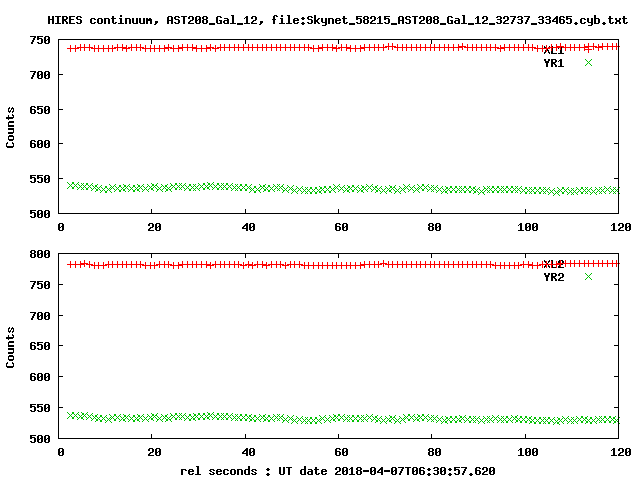Click the 550 tick label on upper plot
Viewport: 640px width, 480px height.
pyautogui.click(x=40, y=179)
